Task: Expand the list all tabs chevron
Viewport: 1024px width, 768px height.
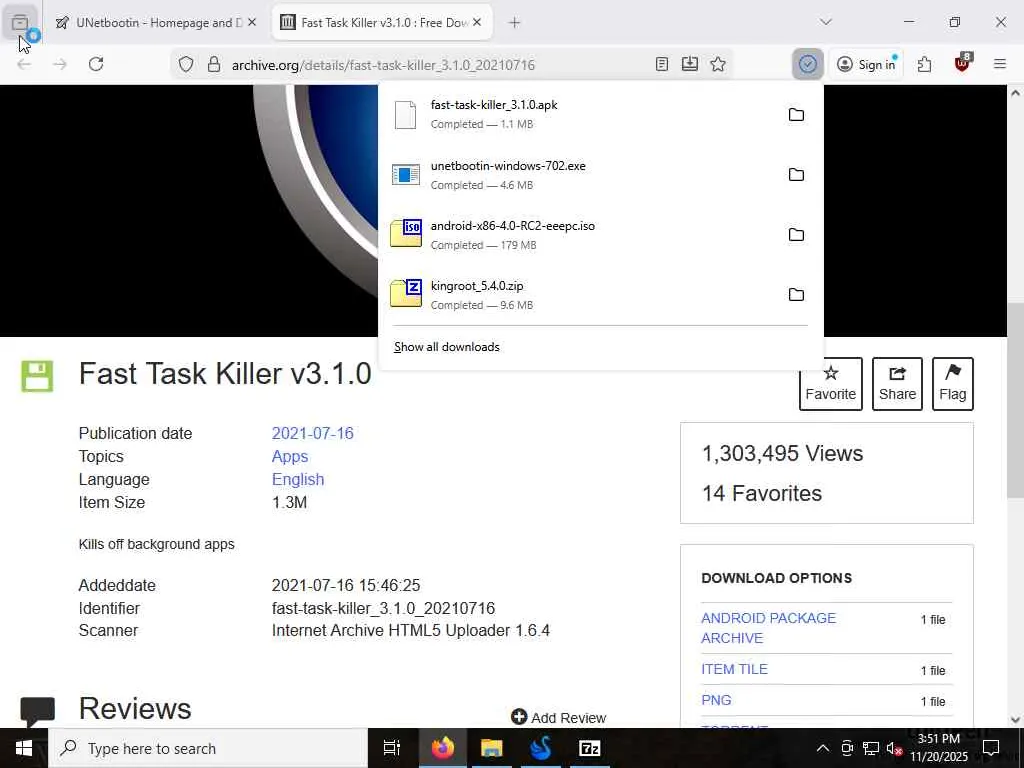Action: 825,22
